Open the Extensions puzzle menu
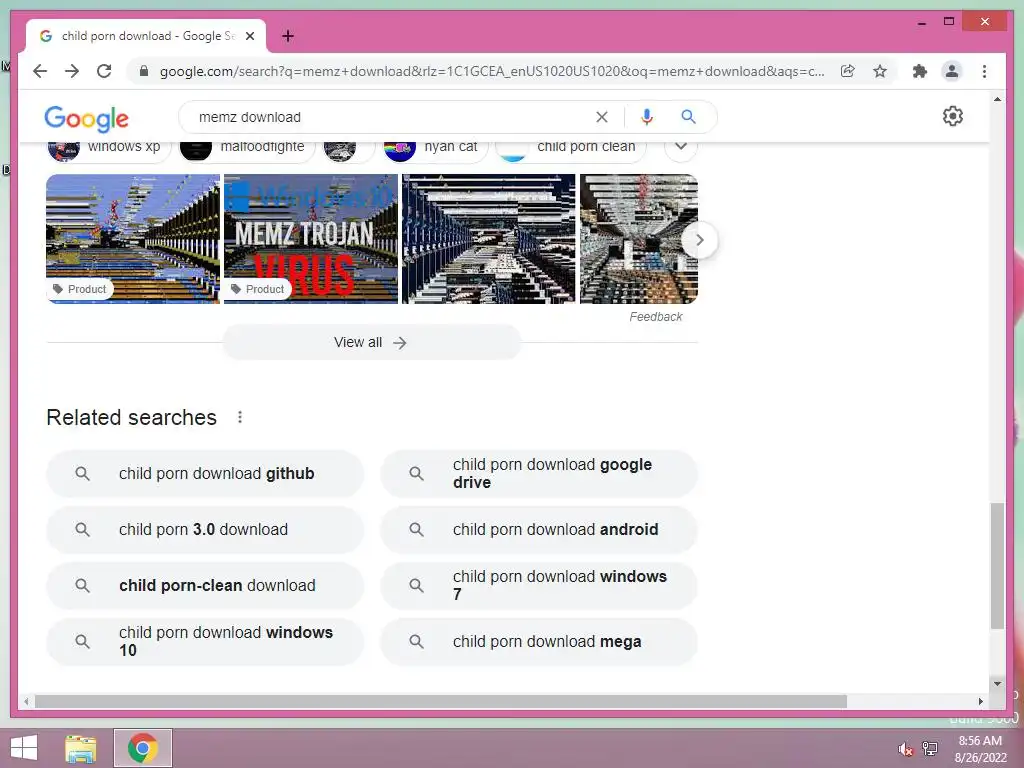Screen dimensions: 1024x768 click(x=920, y=71)
